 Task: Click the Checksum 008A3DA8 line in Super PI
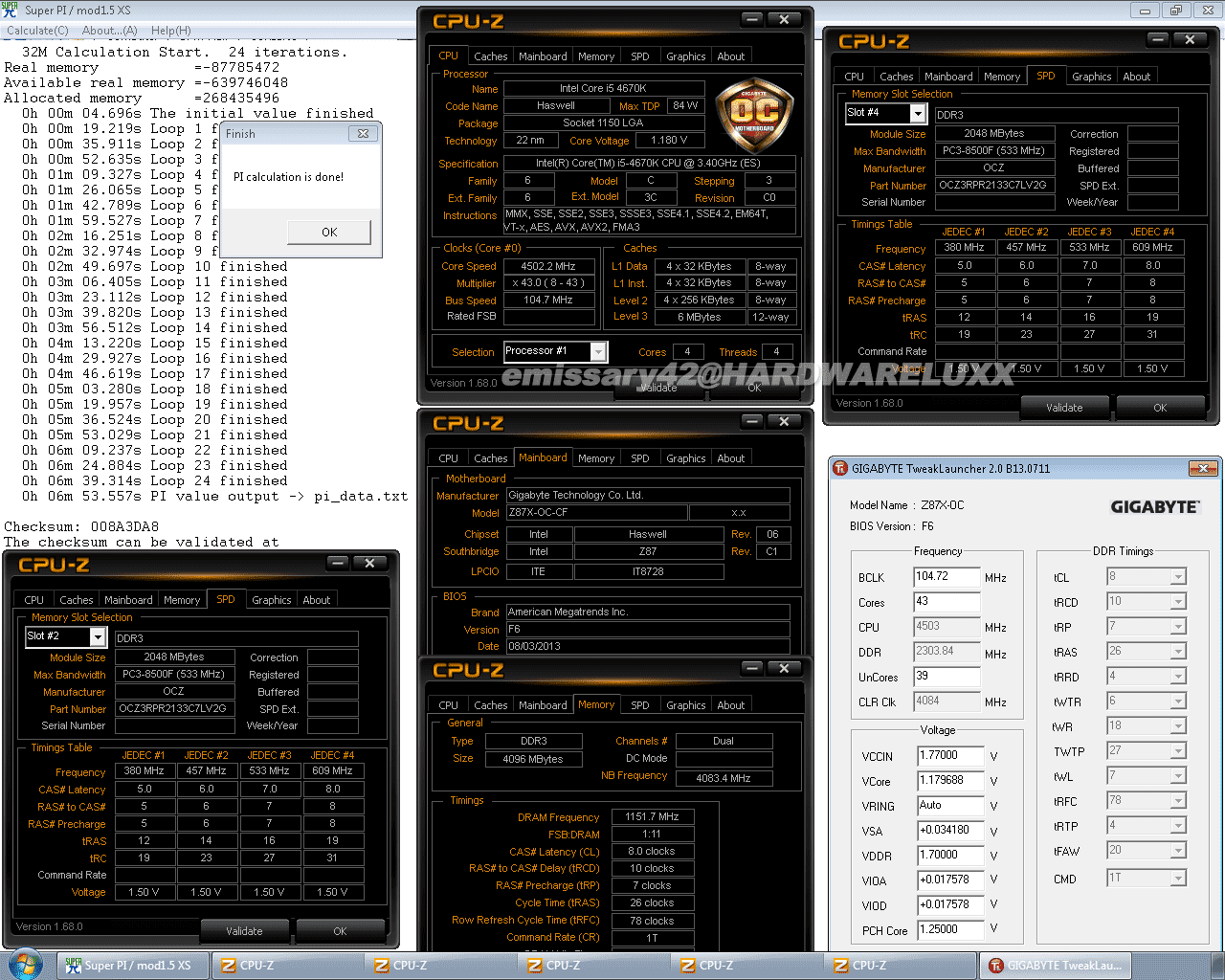point(81,526)
